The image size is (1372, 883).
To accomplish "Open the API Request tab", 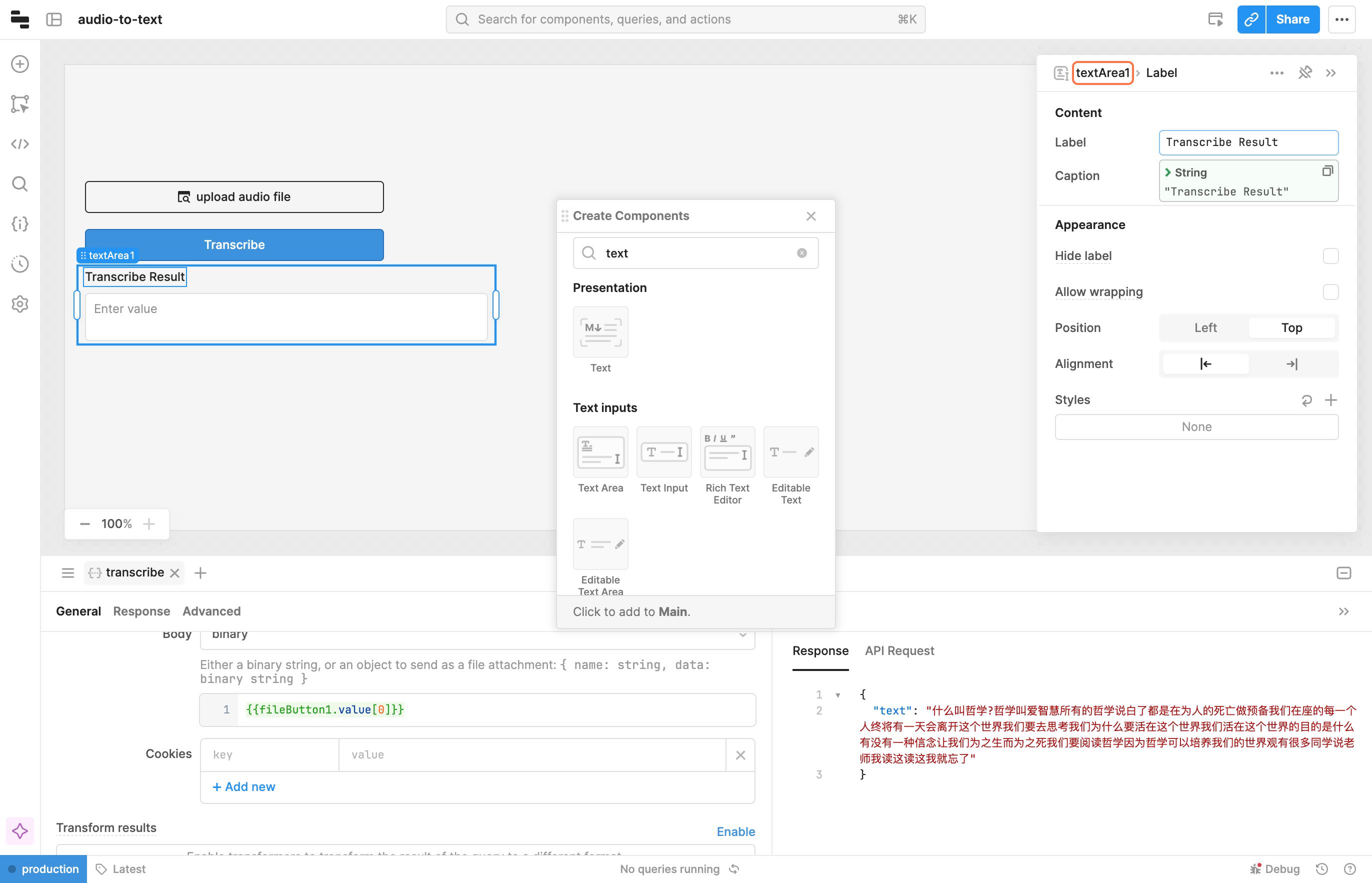I will click(x=899, y=651).
